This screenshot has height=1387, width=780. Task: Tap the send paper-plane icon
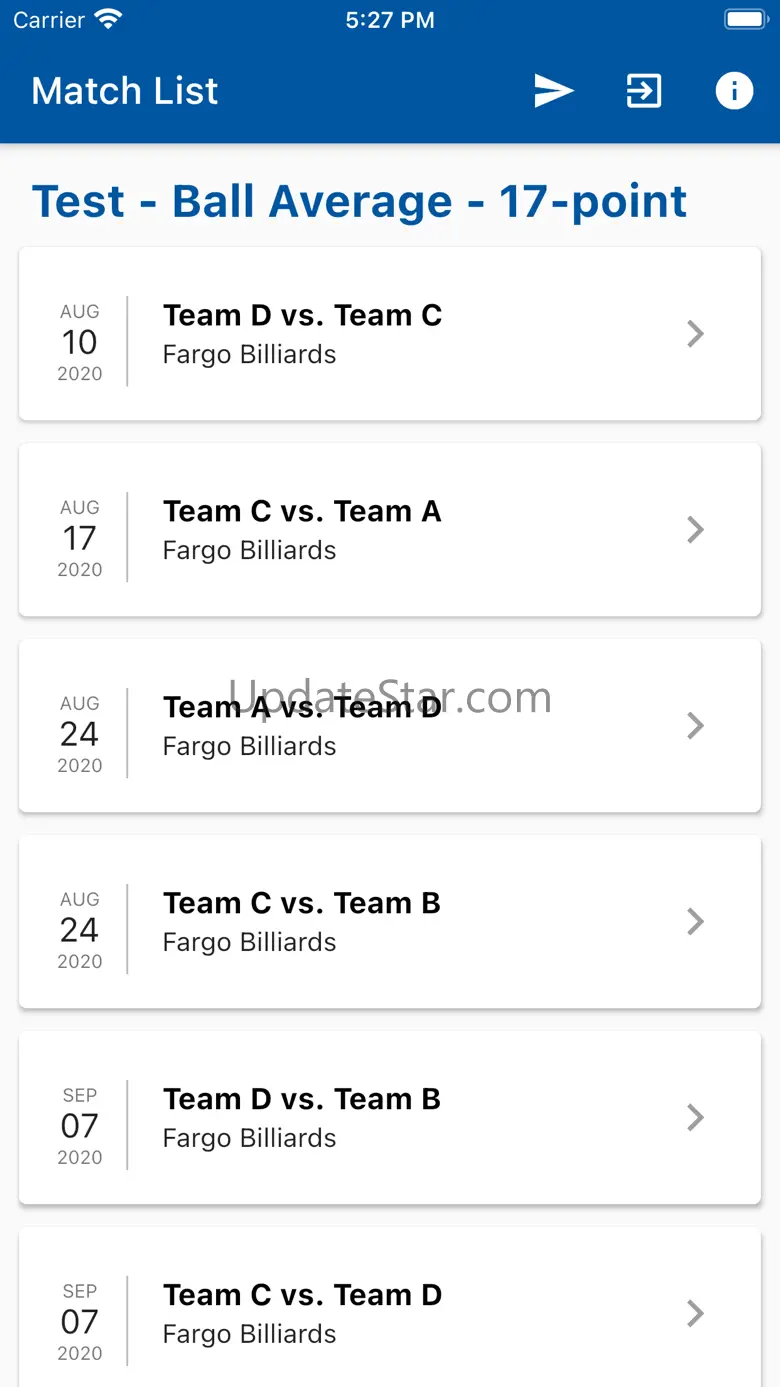[x=553, y=91]
